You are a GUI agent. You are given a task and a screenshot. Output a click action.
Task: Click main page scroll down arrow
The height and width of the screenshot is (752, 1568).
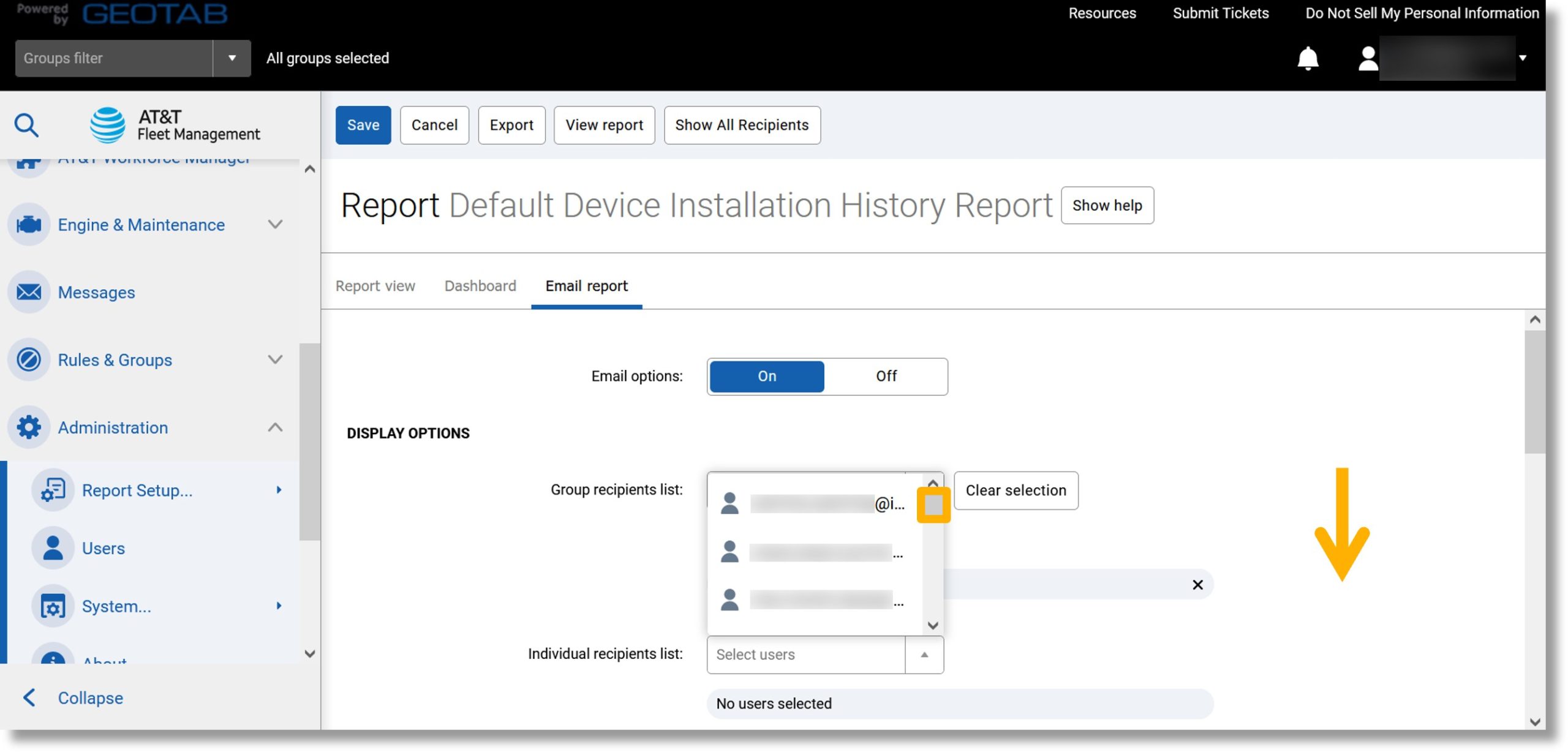tap(1534, 721)
